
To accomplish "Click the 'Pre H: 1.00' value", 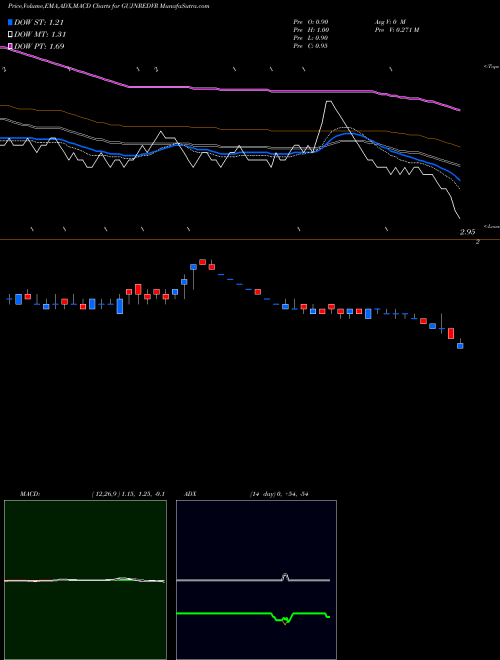I will click(311, 30).
